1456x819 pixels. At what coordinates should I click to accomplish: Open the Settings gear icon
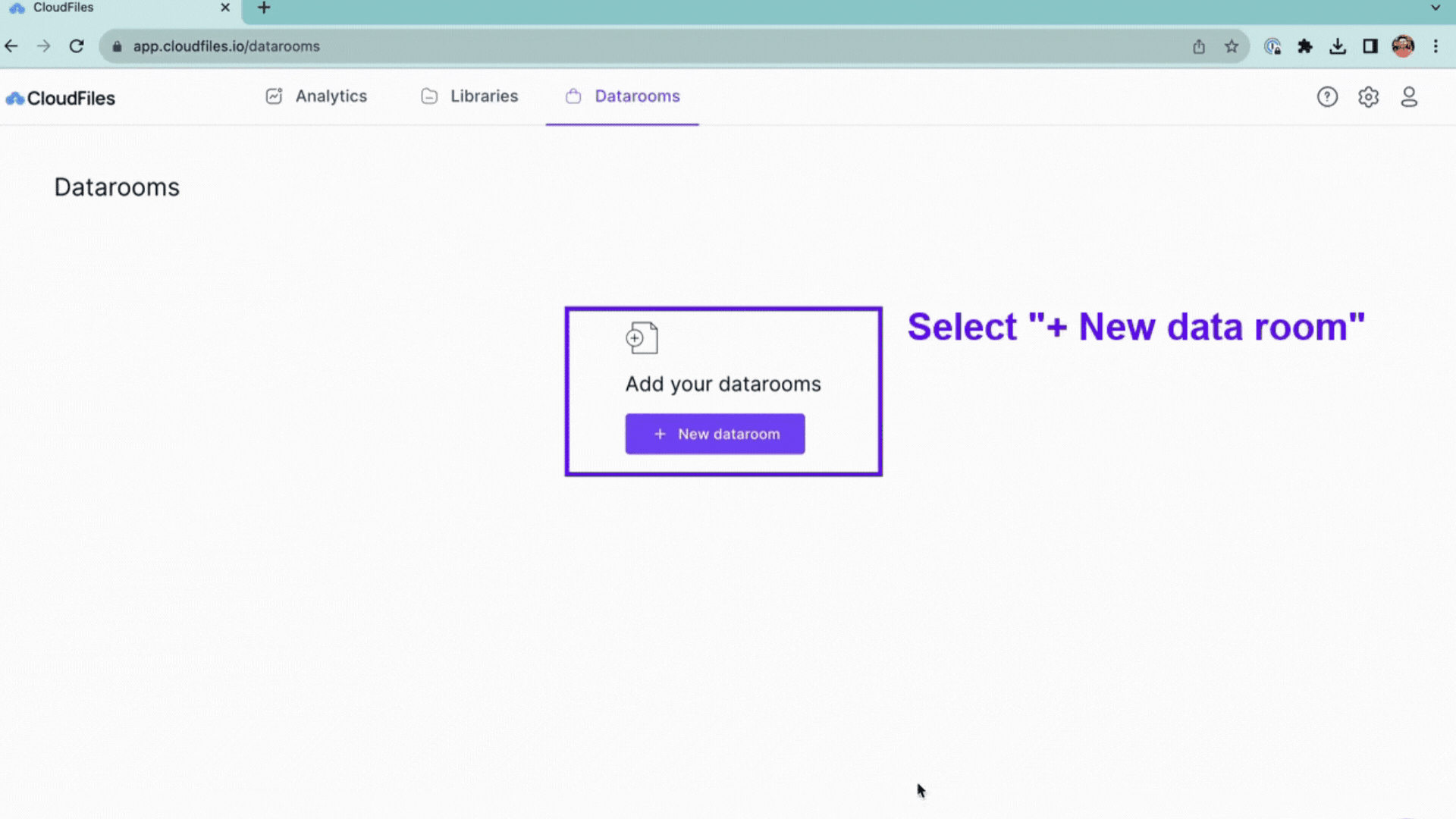[1368, 96]
